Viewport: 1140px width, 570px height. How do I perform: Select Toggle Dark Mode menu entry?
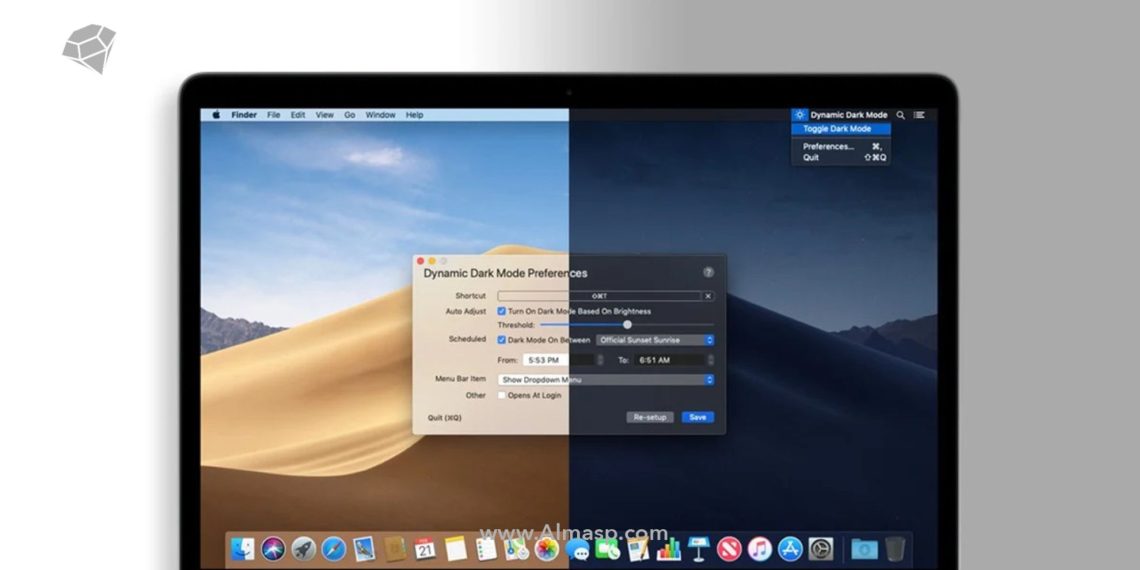840,129
